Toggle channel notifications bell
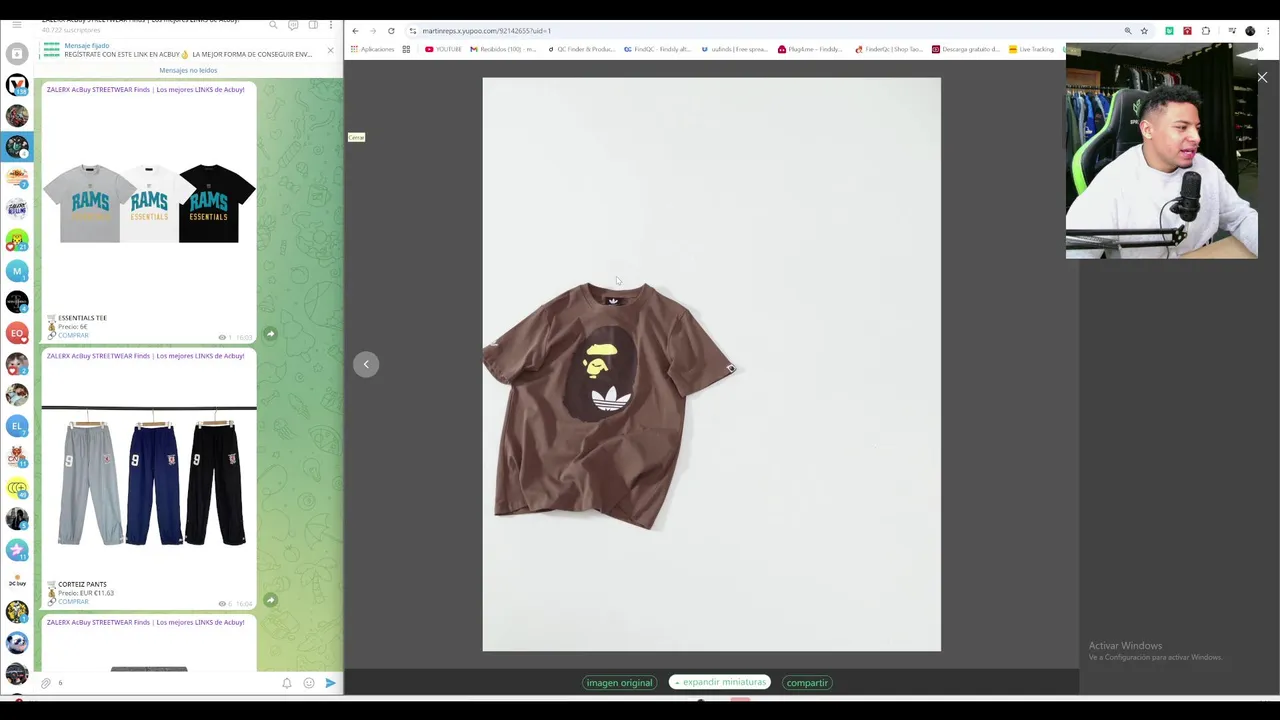 coord(287,683)
